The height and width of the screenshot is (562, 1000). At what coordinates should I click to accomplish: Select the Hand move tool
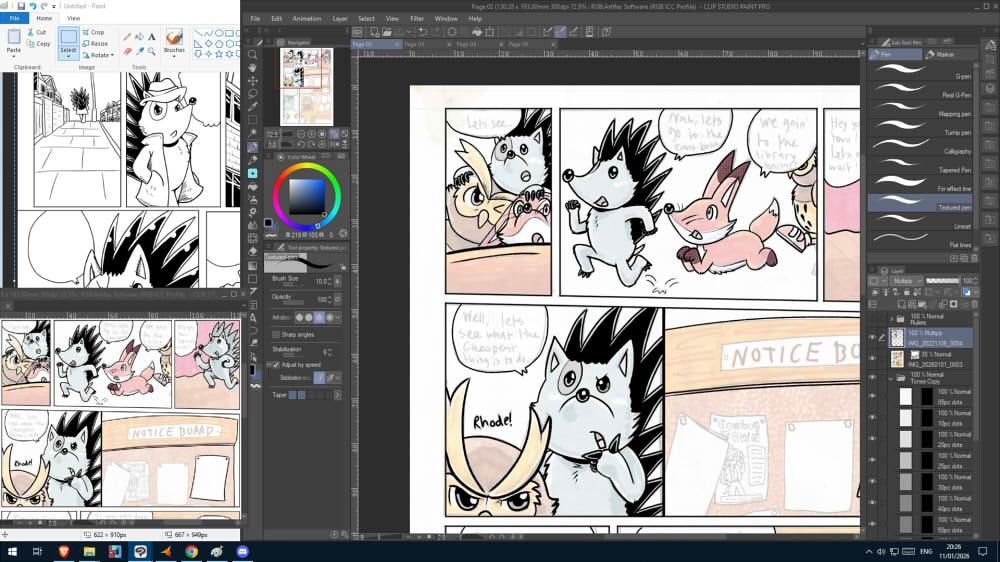pos(254,68)
